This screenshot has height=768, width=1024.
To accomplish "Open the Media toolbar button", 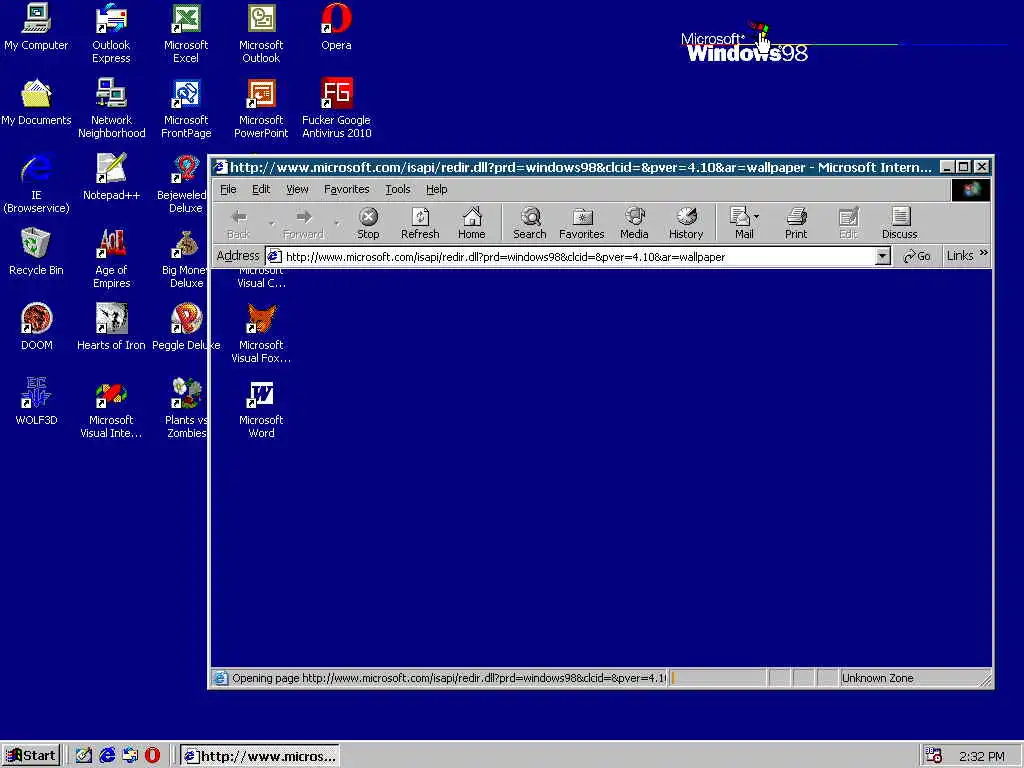I will point(634,223).
